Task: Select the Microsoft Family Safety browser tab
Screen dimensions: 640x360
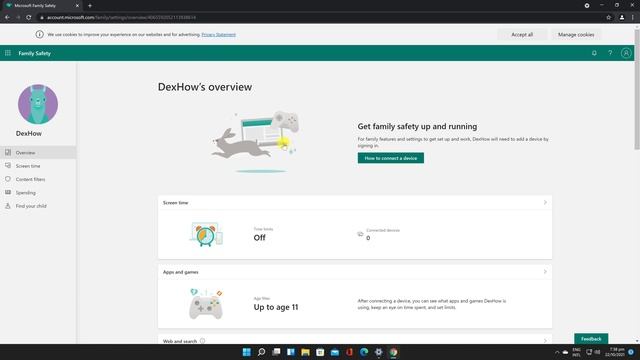Action: (x=42, y=6)
